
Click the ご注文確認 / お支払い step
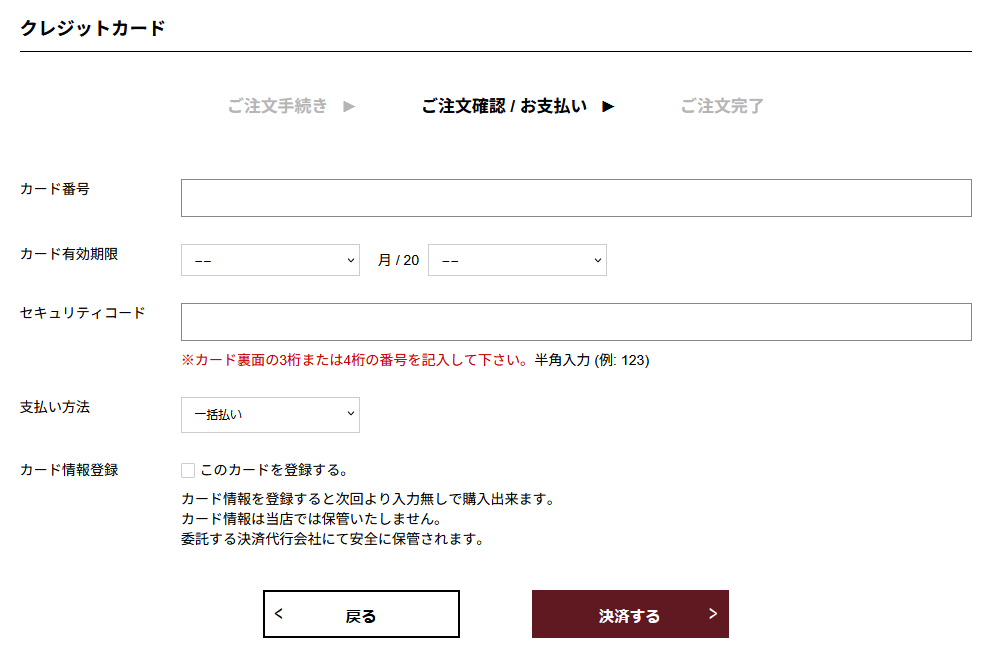click(x=504, y=106)
